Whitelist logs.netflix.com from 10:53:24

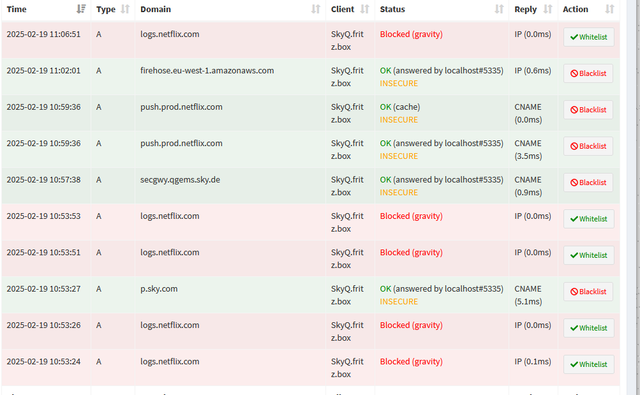pyautogui.click(x=589, y=364)
